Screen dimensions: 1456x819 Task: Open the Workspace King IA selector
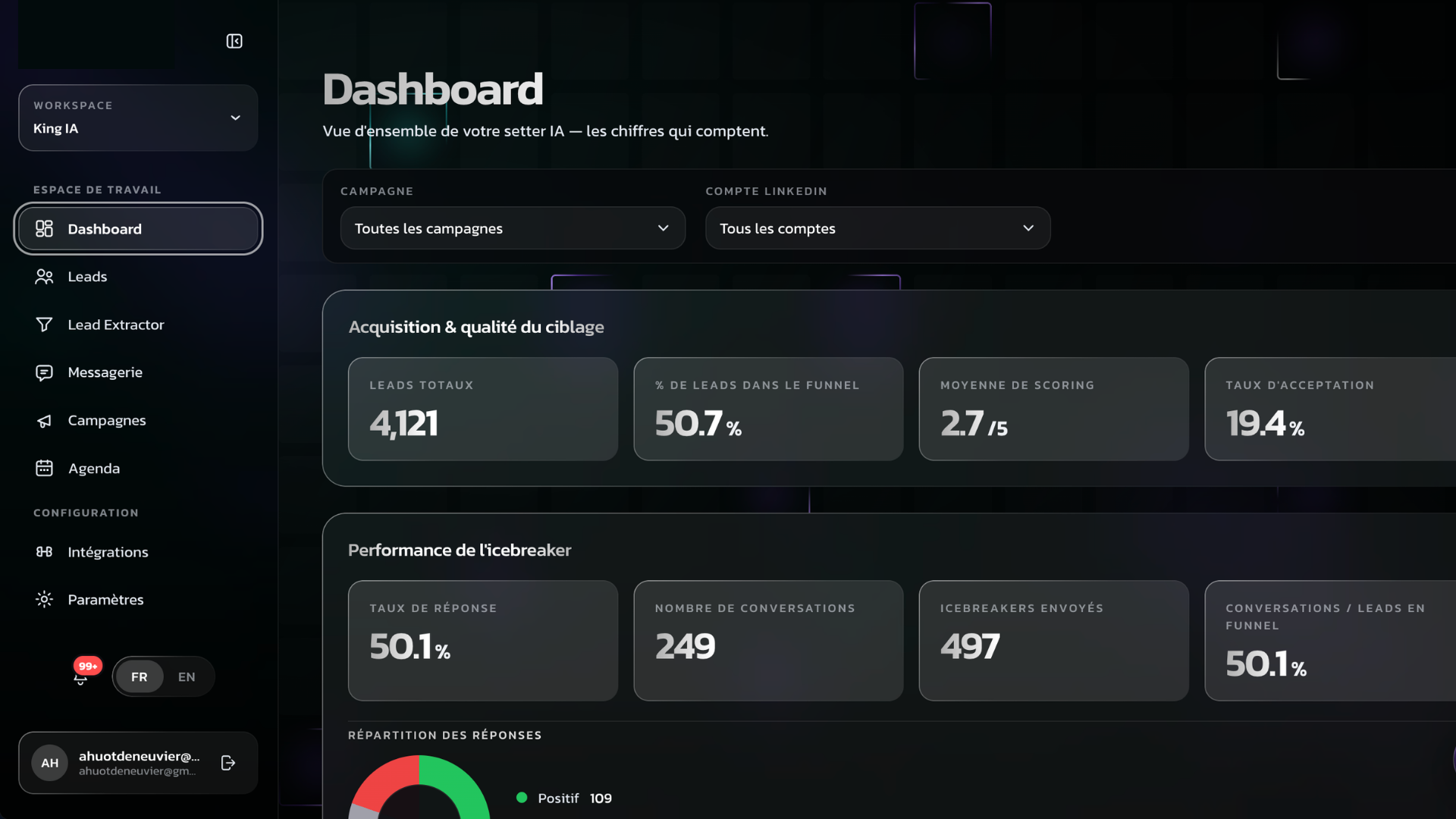pyautogui.click(x=138, y=118)
